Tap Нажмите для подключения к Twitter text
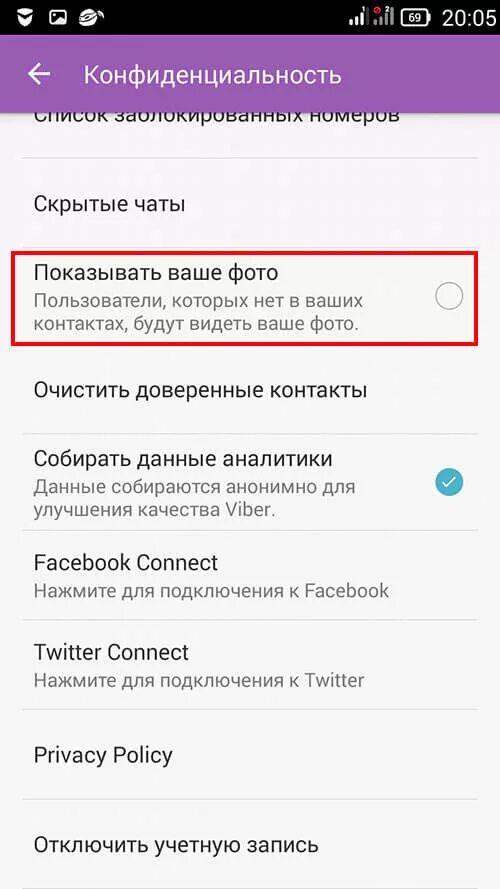This screenshot has width=500, height=889. [199, 679]
